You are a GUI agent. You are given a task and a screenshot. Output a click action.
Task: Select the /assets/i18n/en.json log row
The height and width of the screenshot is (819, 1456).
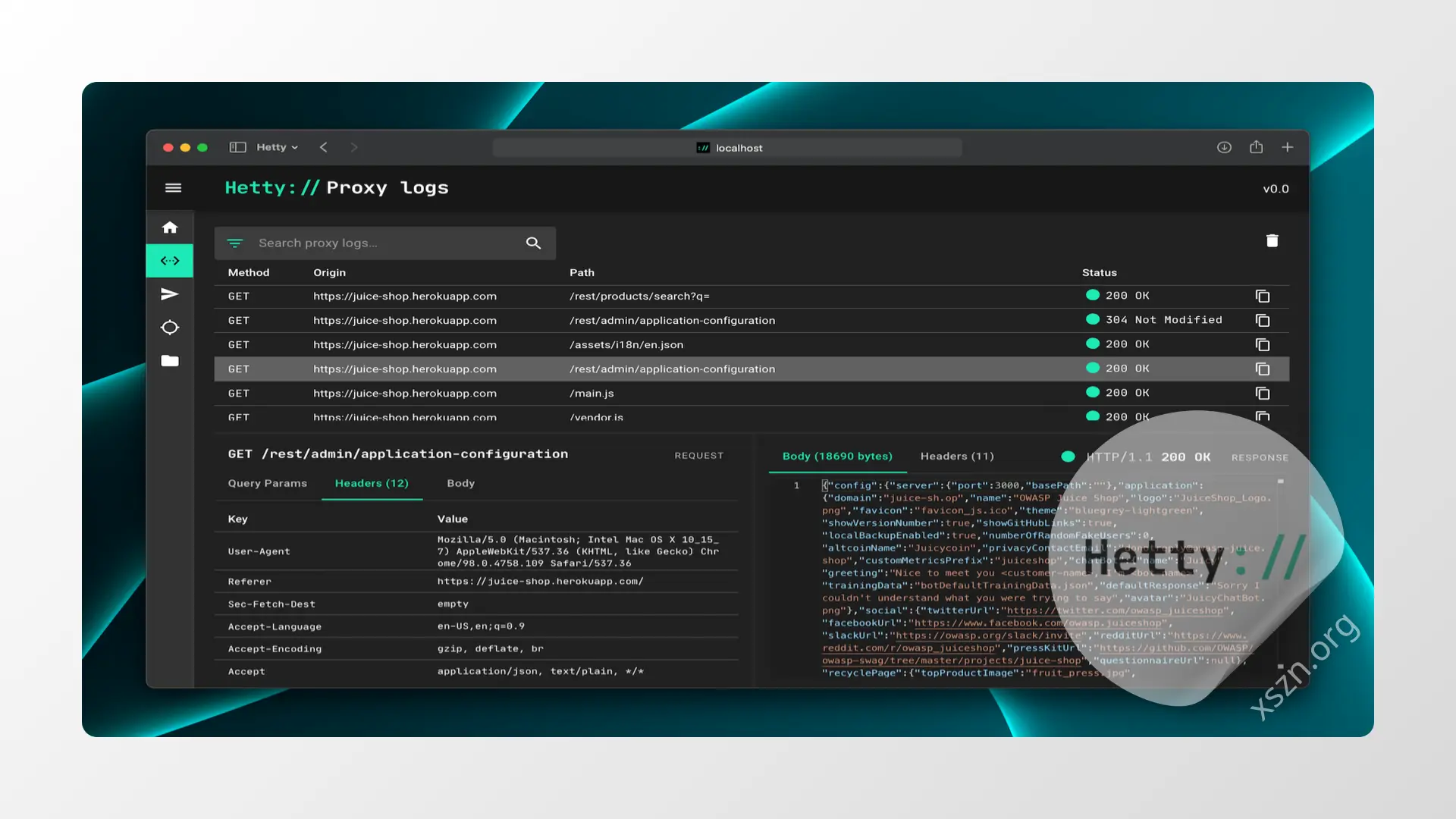point(752,344)
